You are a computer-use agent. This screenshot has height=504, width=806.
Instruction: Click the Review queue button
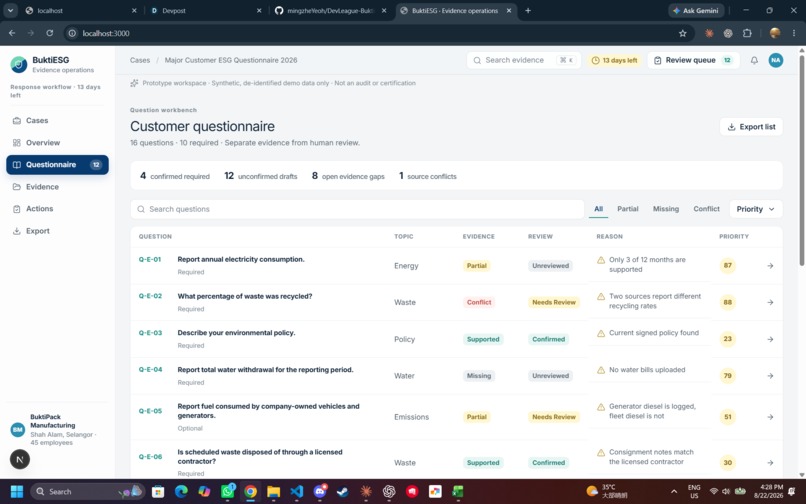click(693, 60)
